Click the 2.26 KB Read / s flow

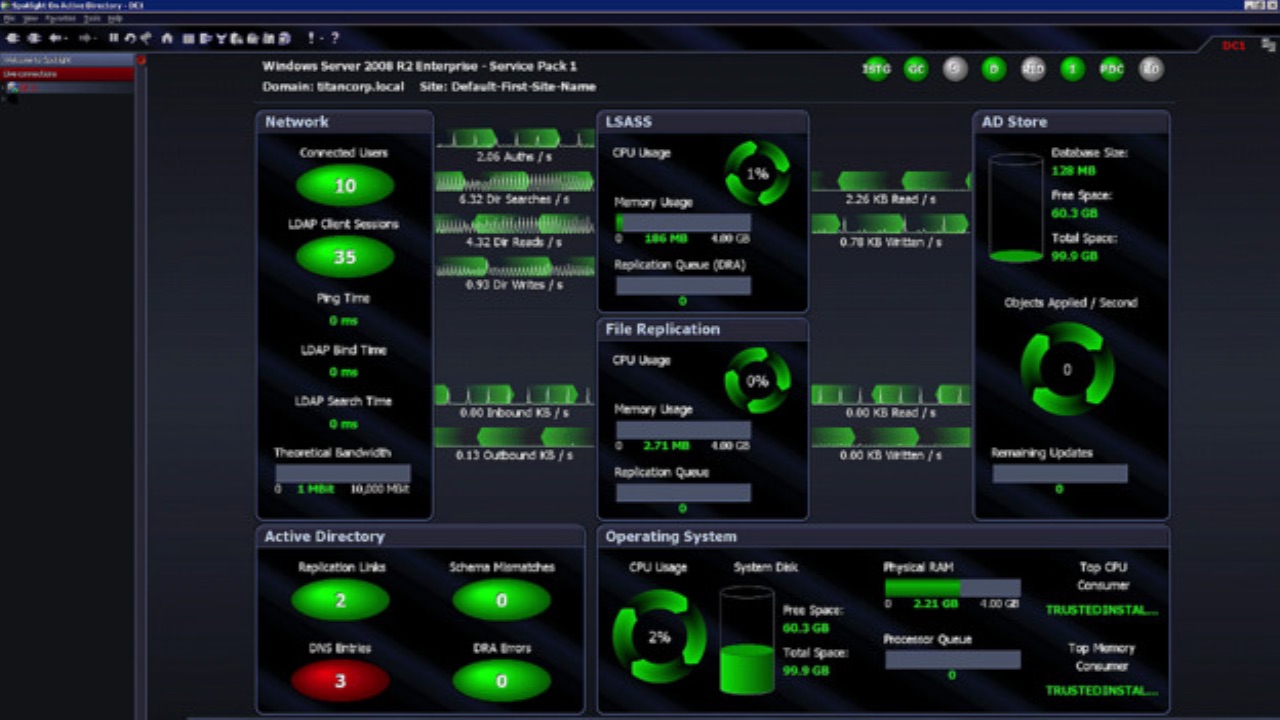891,188
